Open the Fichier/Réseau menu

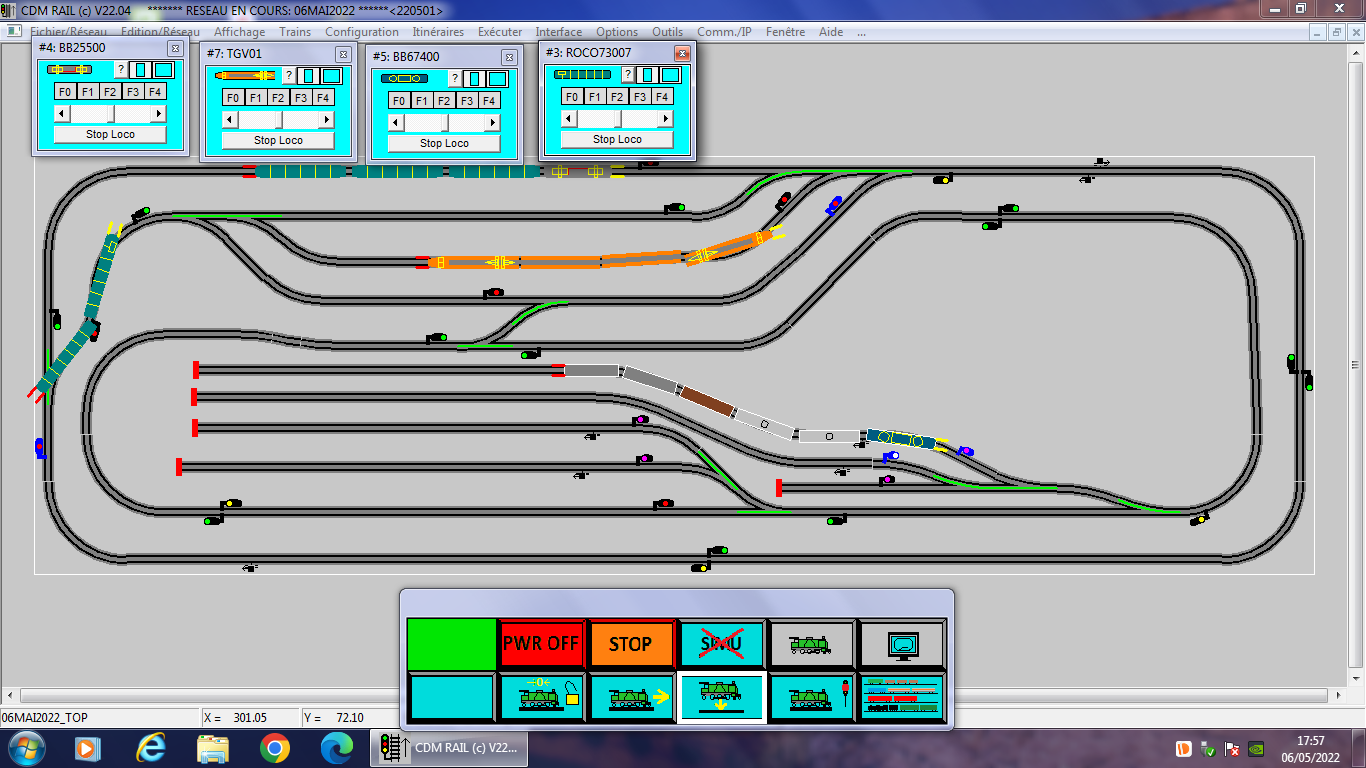click(x=66, y=32)
